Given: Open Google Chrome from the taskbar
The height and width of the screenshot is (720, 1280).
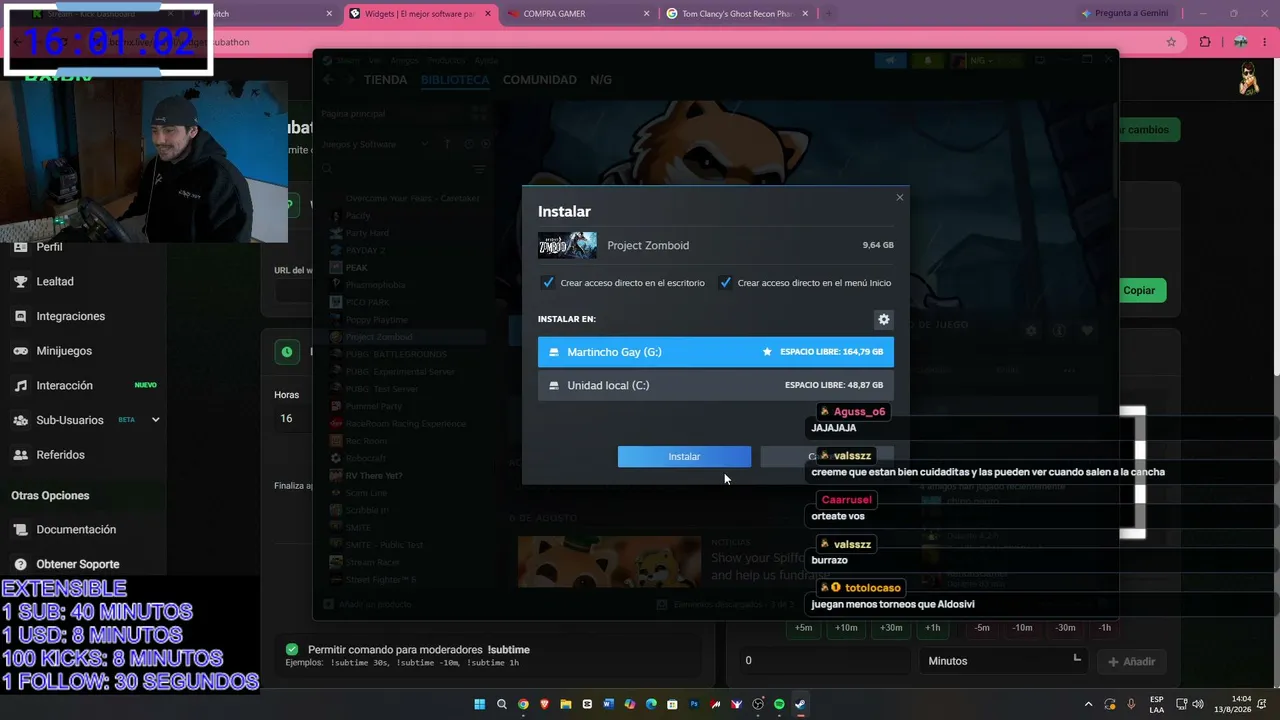Looking at the screenshot, I should (x=523, y=704).
